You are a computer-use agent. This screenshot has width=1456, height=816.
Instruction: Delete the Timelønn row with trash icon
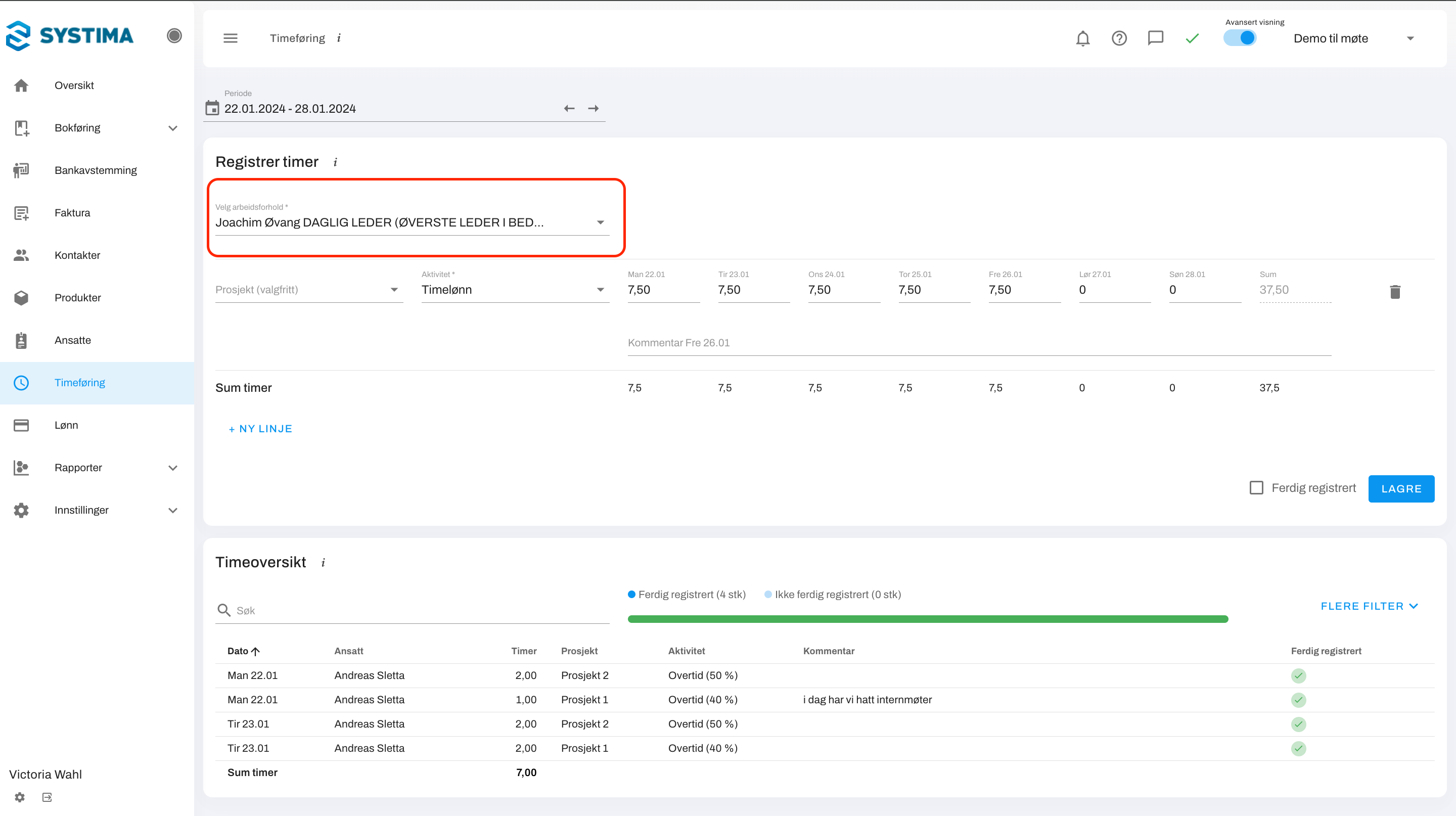[1394, 292]
